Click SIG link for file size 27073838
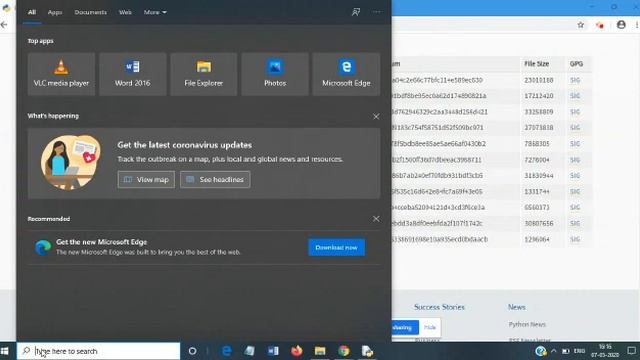Screen dimensions: 640x360 coord(575,128)
